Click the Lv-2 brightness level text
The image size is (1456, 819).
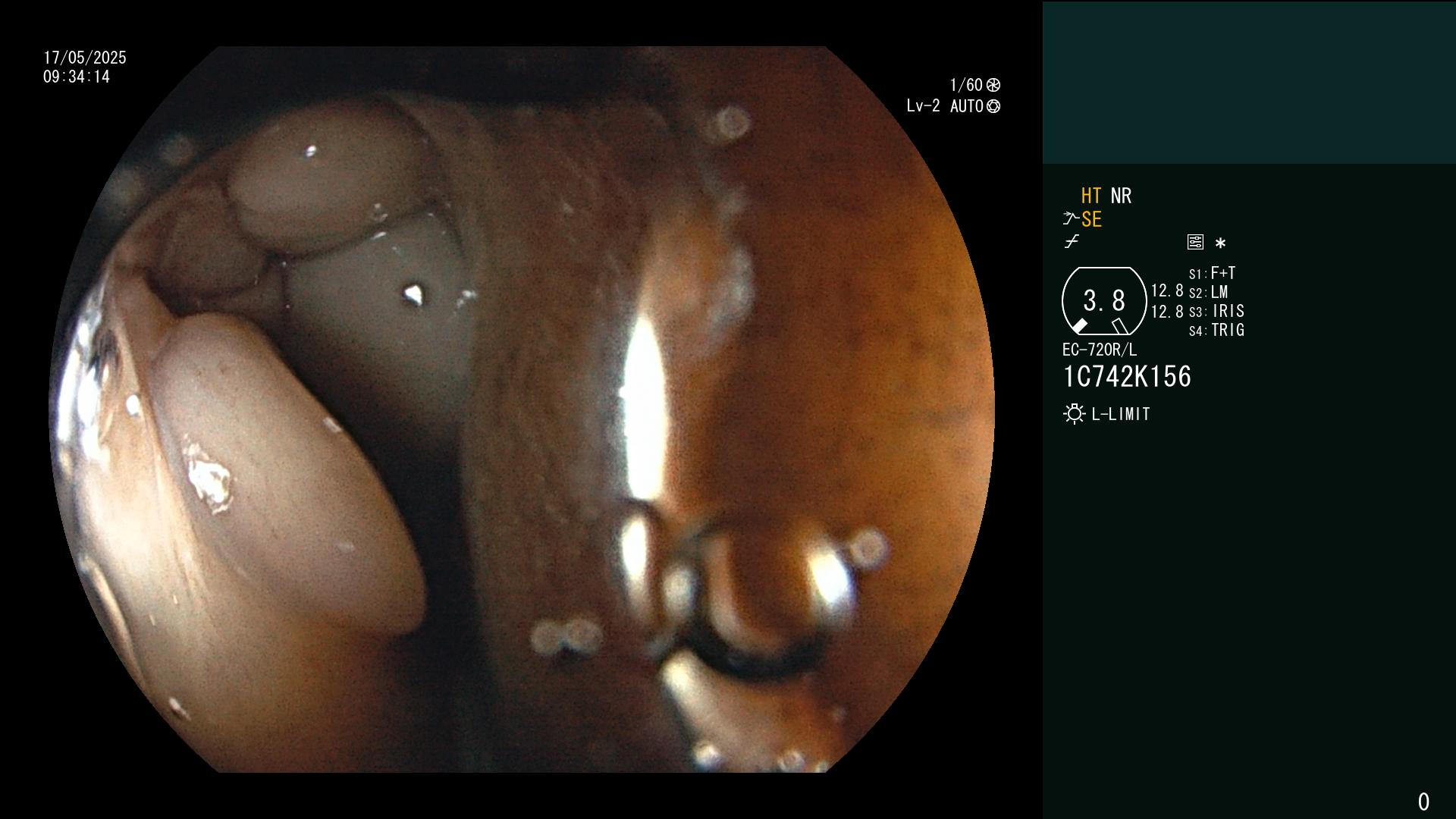923,106
